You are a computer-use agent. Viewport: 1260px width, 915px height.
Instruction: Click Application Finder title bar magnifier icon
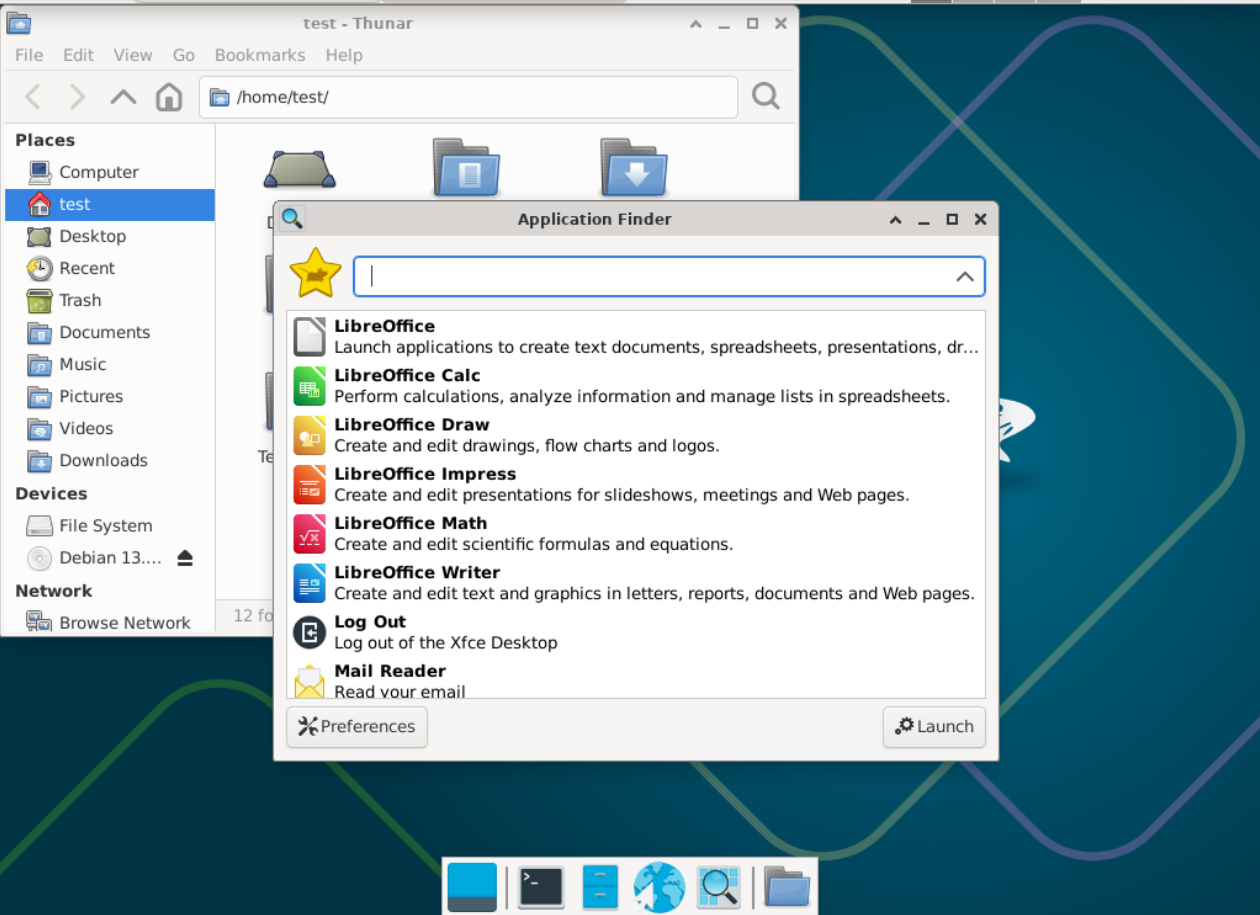coord(291,219)
